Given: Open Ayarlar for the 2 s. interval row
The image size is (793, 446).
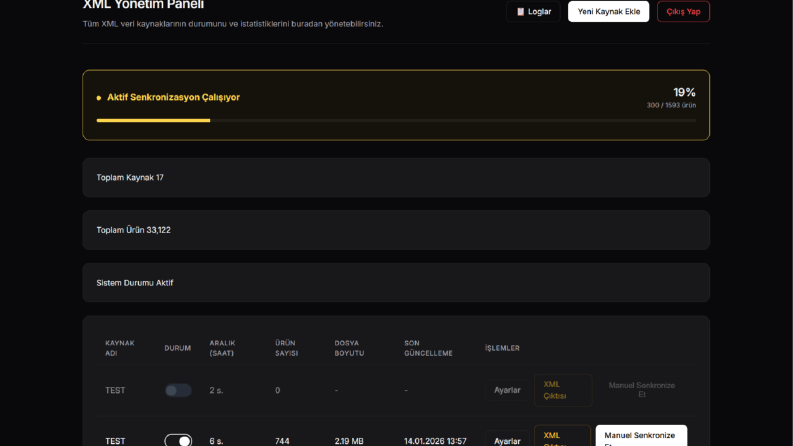Looking at the screenshot, I should (507, 390).
